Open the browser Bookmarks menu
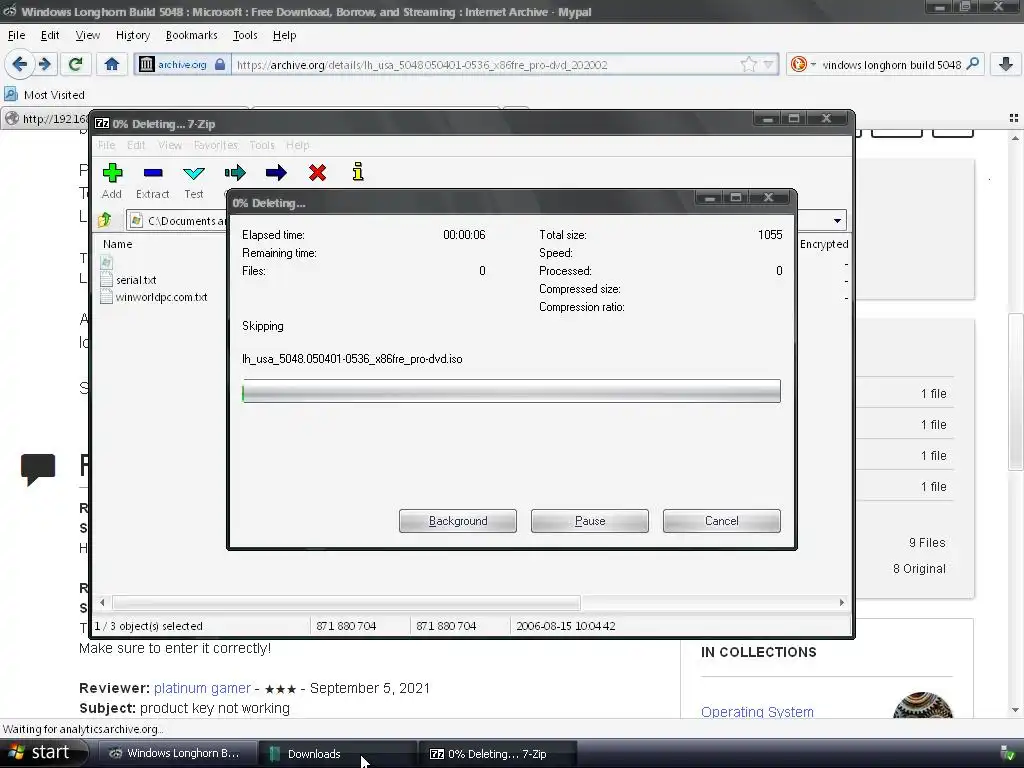 tap(191, 35)
